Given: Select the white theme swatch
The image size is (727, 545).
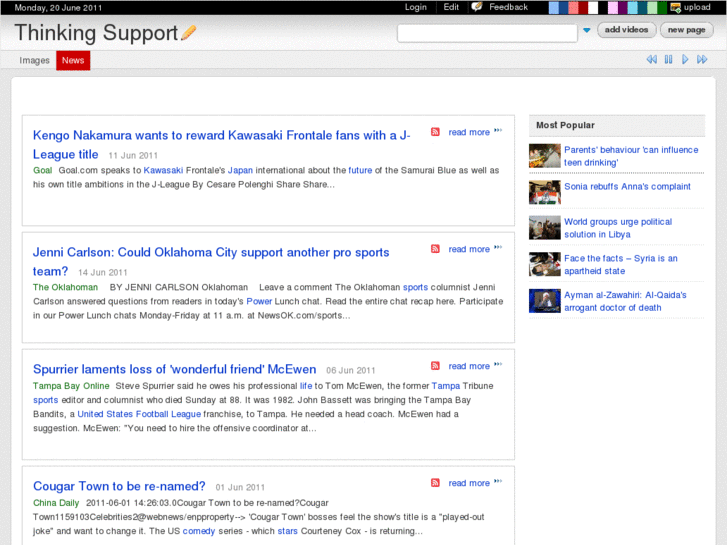Looking at the screenshot, I should (x=593, y=7).
